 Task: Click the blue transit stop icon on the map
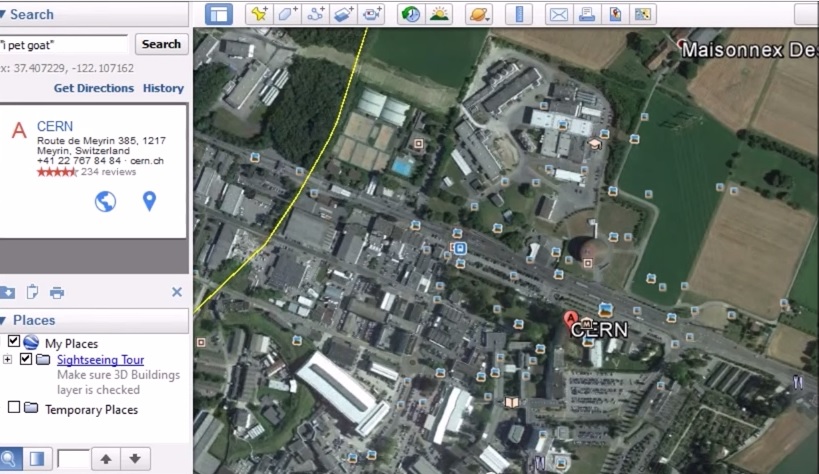[460, 248]
